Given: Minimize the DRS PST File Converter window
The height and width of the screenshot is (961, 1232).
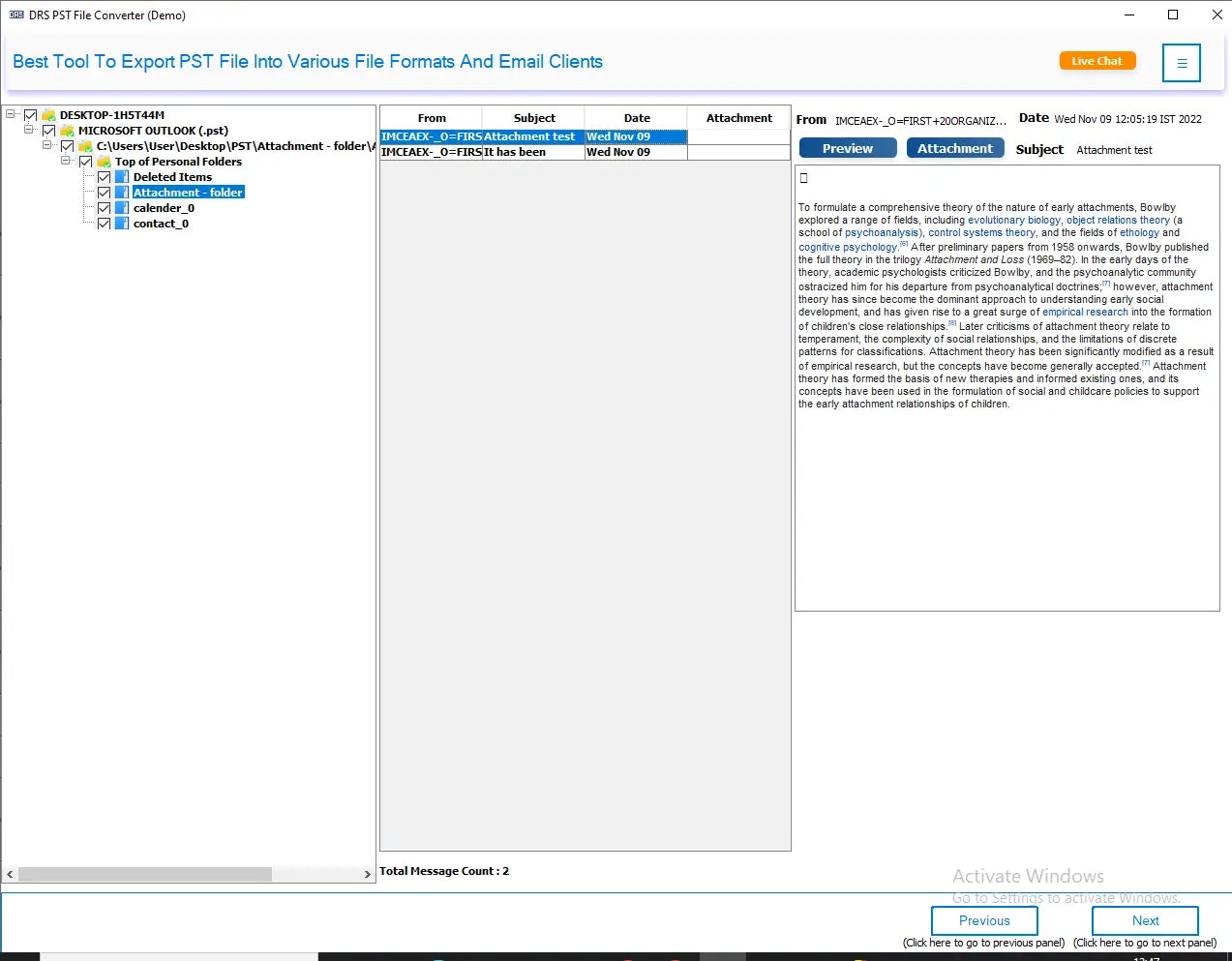Looking at the screenshot, I should coord(1129,15).
